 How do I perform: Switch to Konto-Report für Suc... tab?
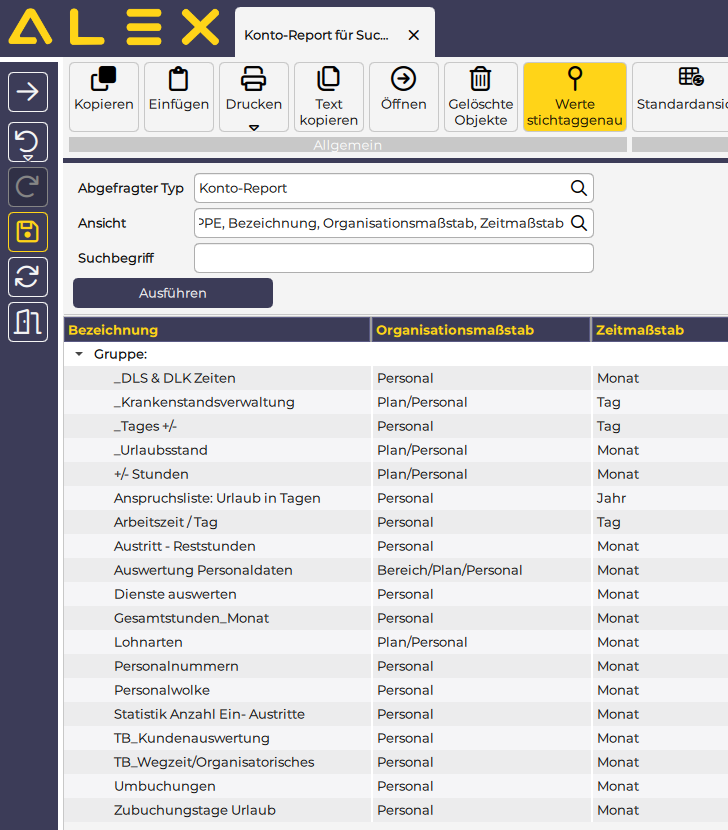[316, 35]
